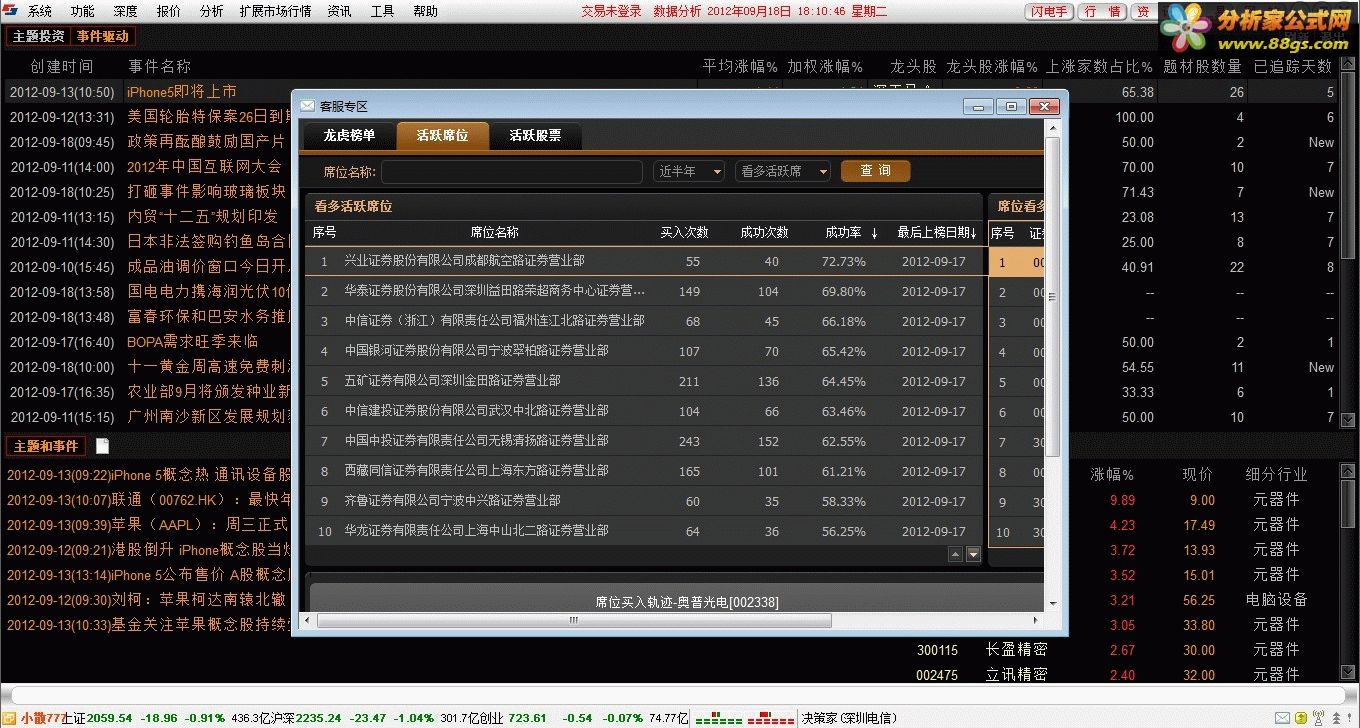Image resolution: width=1360 pixels, height=728 pixels.
Task: Click the 上证 index value 2059.54
Action: coord(110,718)
